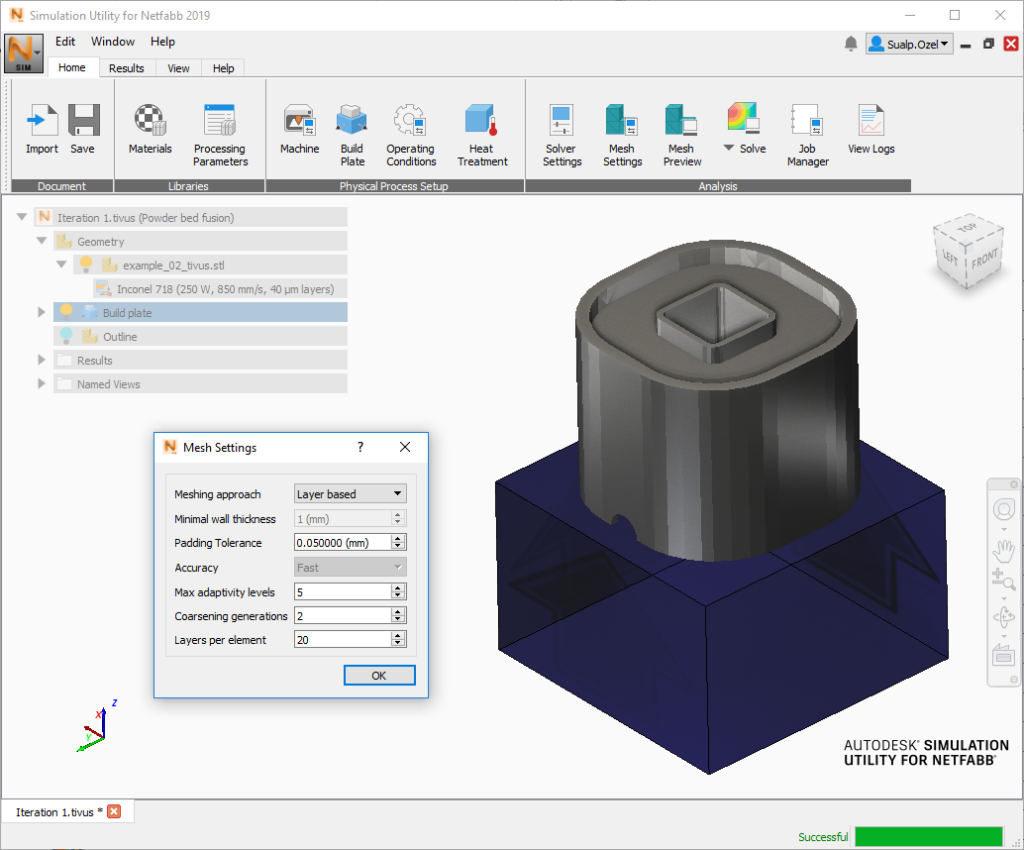Click Mesh Settings in ribbon
1024x850 pixels.
point(622,136)
